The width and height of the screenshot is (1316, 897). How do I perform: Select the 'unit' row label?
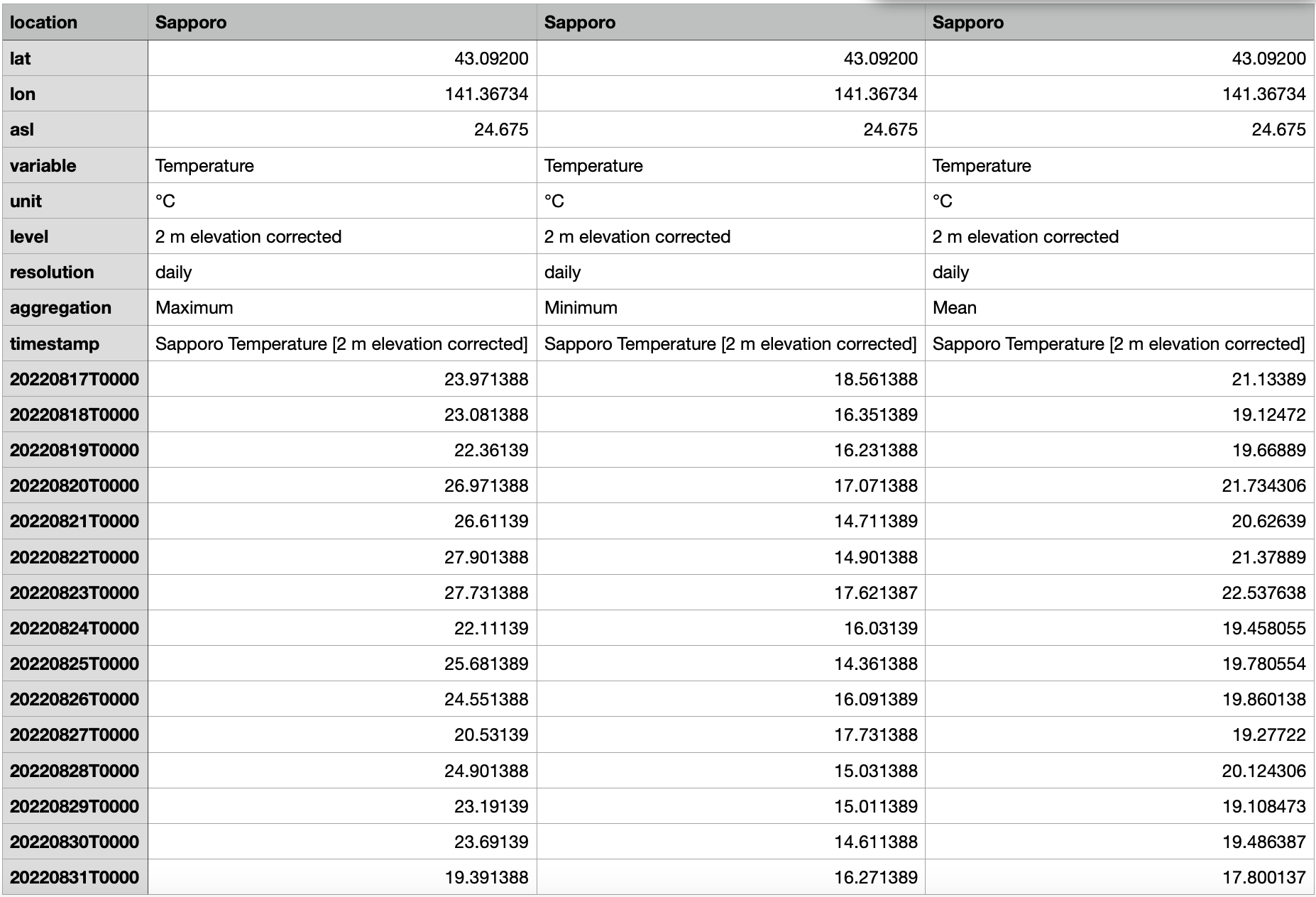(x=75, y=201)
